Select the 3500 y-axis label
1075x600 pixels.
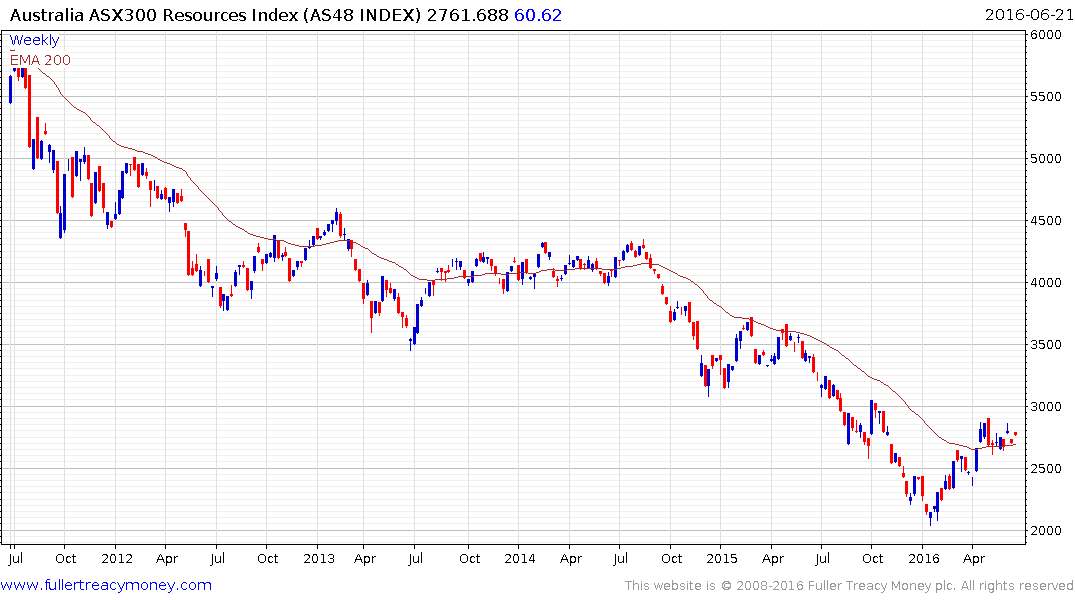pos(1046,344)
